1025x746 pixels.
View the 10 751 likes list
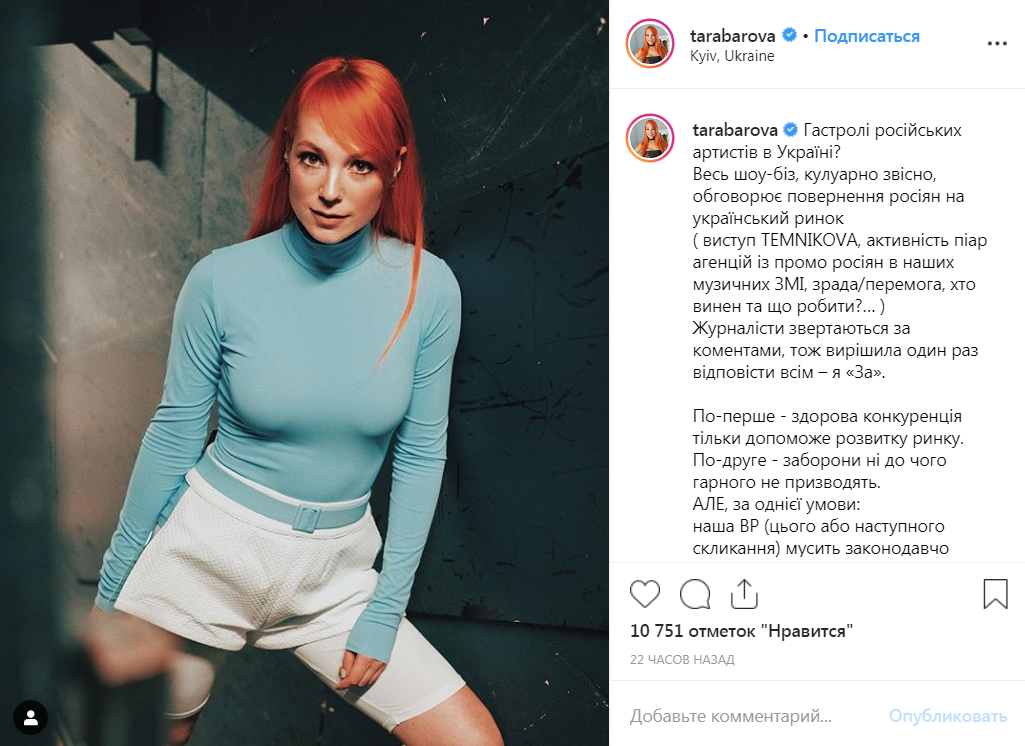point(741,631)
